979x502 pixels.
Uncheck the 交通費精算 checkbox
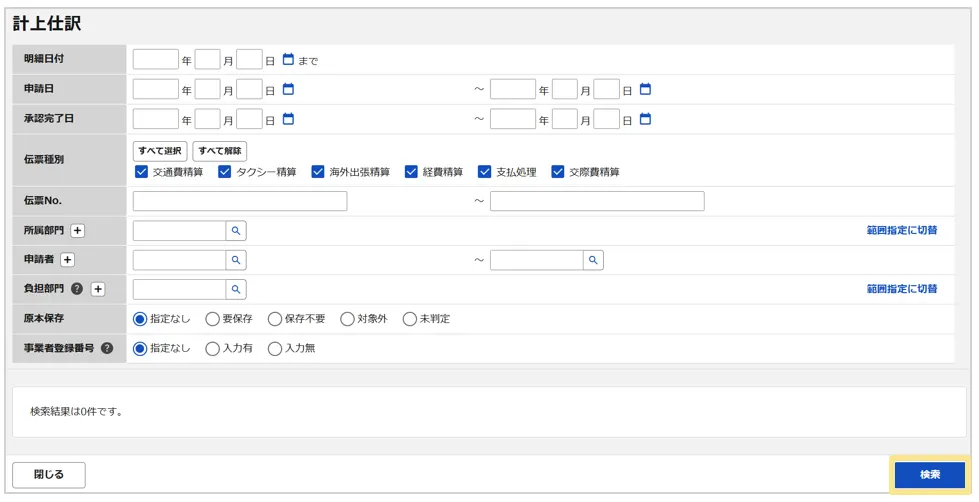tap(141, 172)
